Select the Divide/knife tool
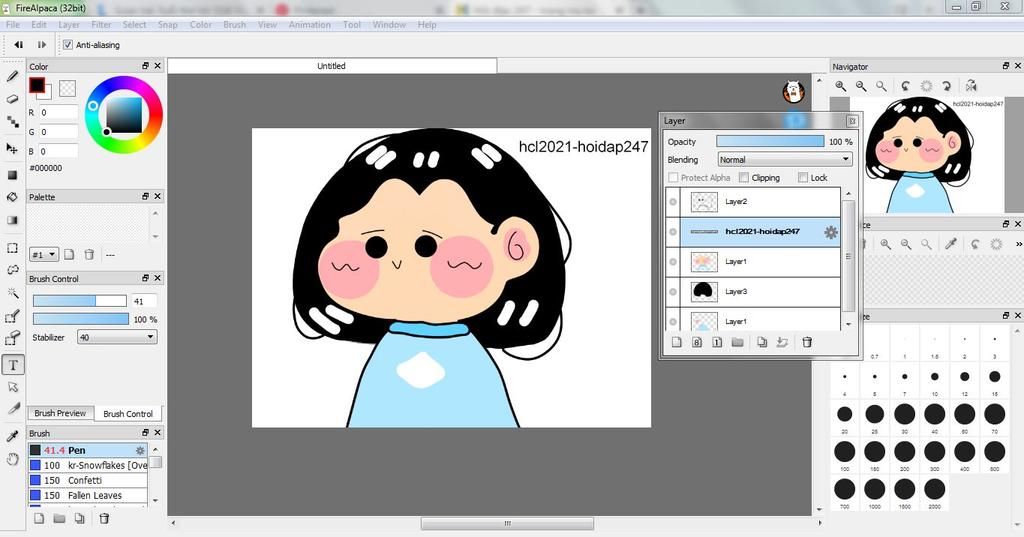The width and height of the screenshot is (1024, 537). tap(12, 409)
